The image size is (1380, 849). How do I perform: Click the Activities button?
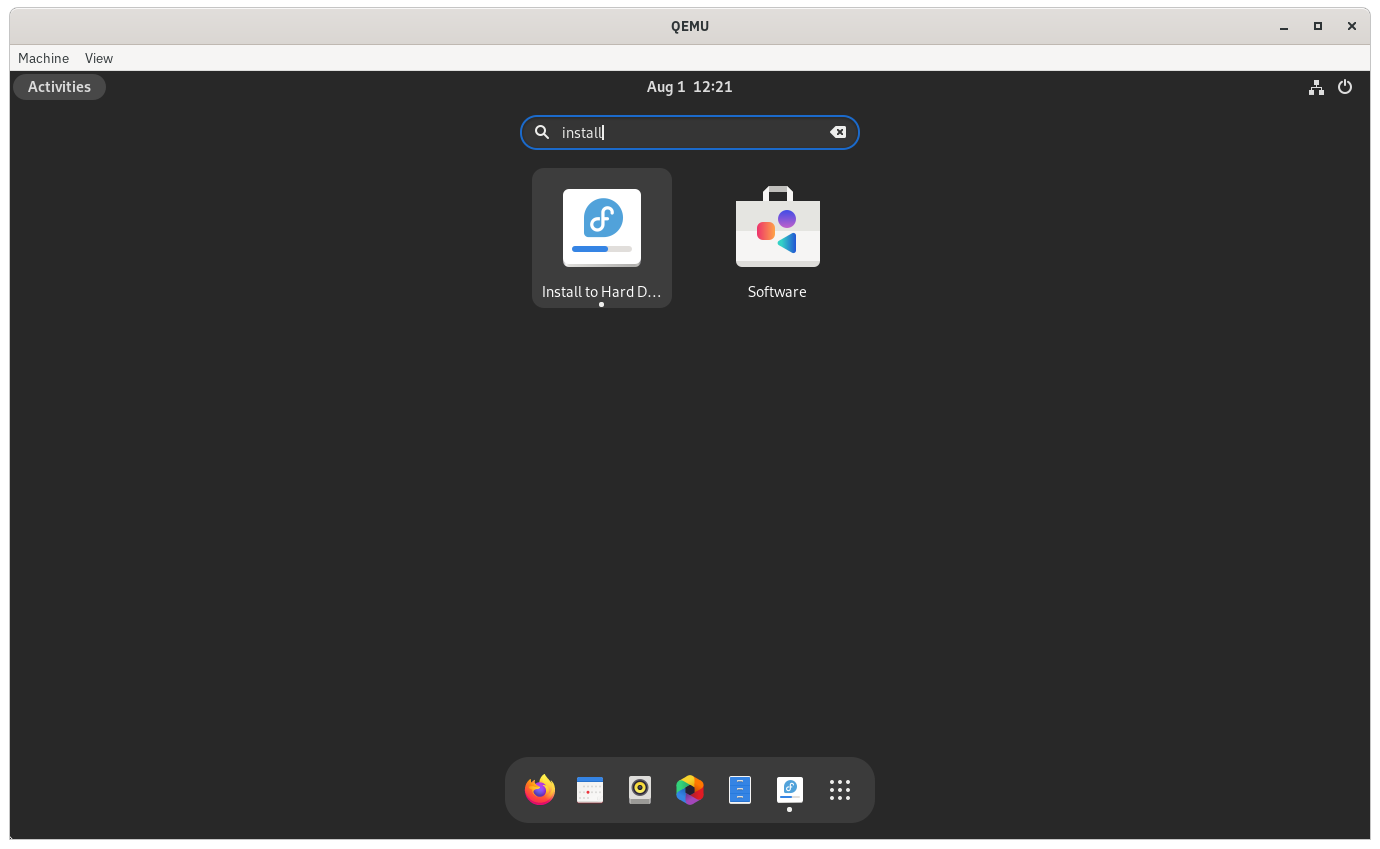[59, 87]
